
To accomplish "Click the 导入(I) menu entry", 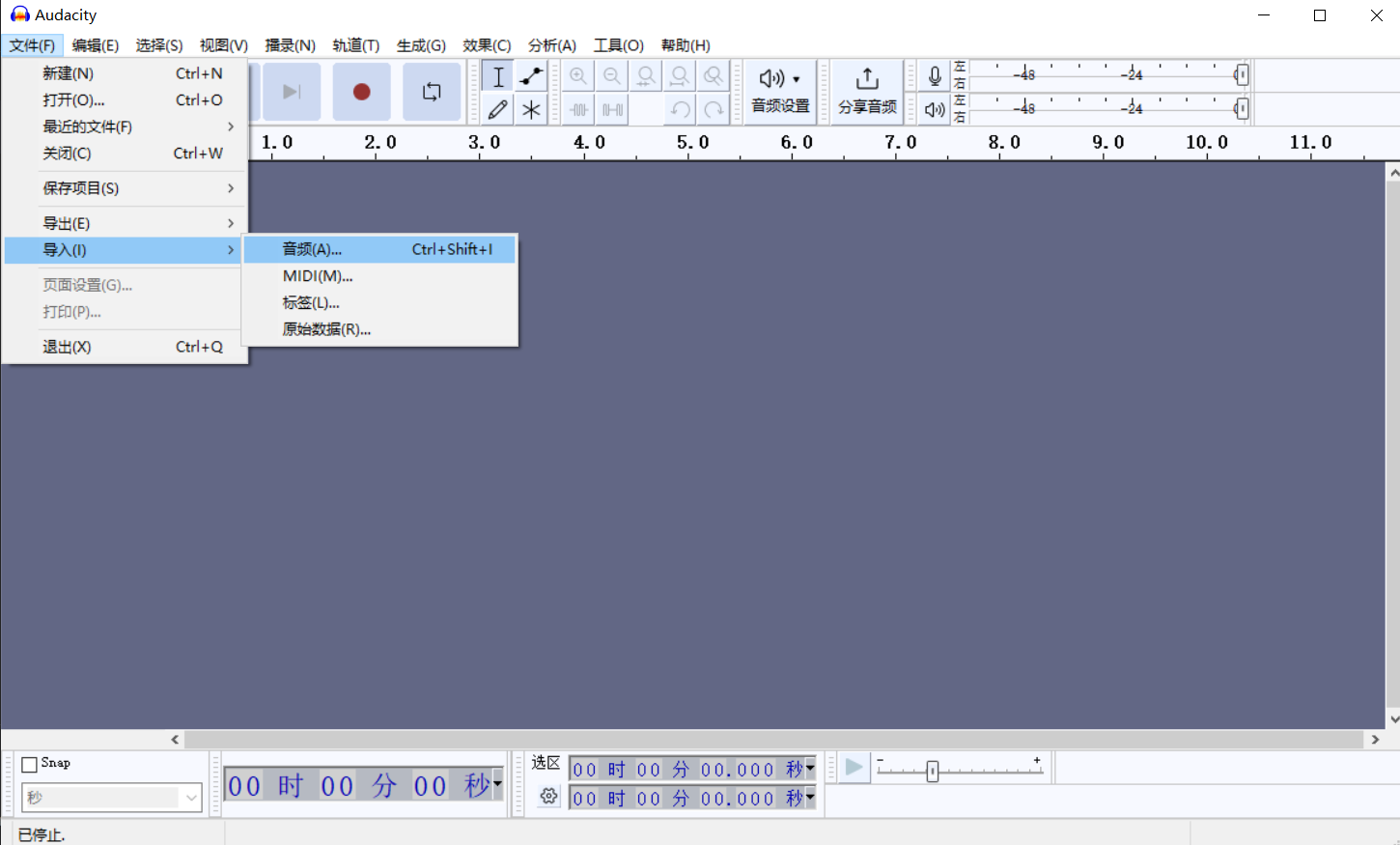I will pyautogui.click(x=125, y=250).
